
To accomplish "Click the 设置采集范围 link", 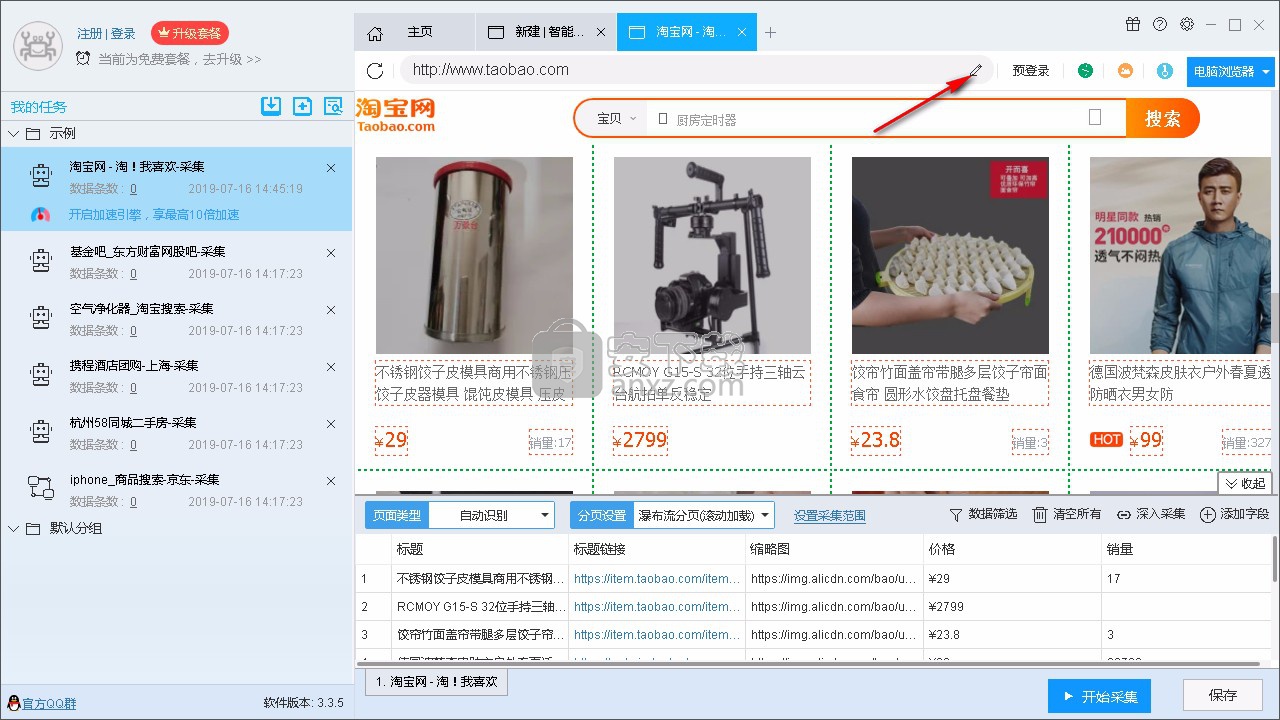I will coord(830,516).
